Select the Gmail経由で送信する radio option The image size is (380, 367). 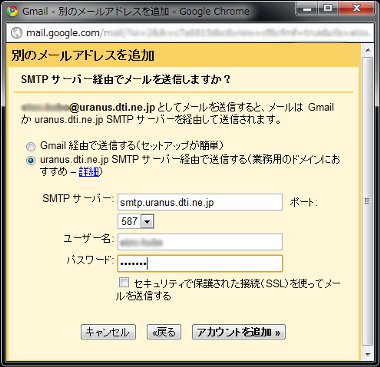31,147
